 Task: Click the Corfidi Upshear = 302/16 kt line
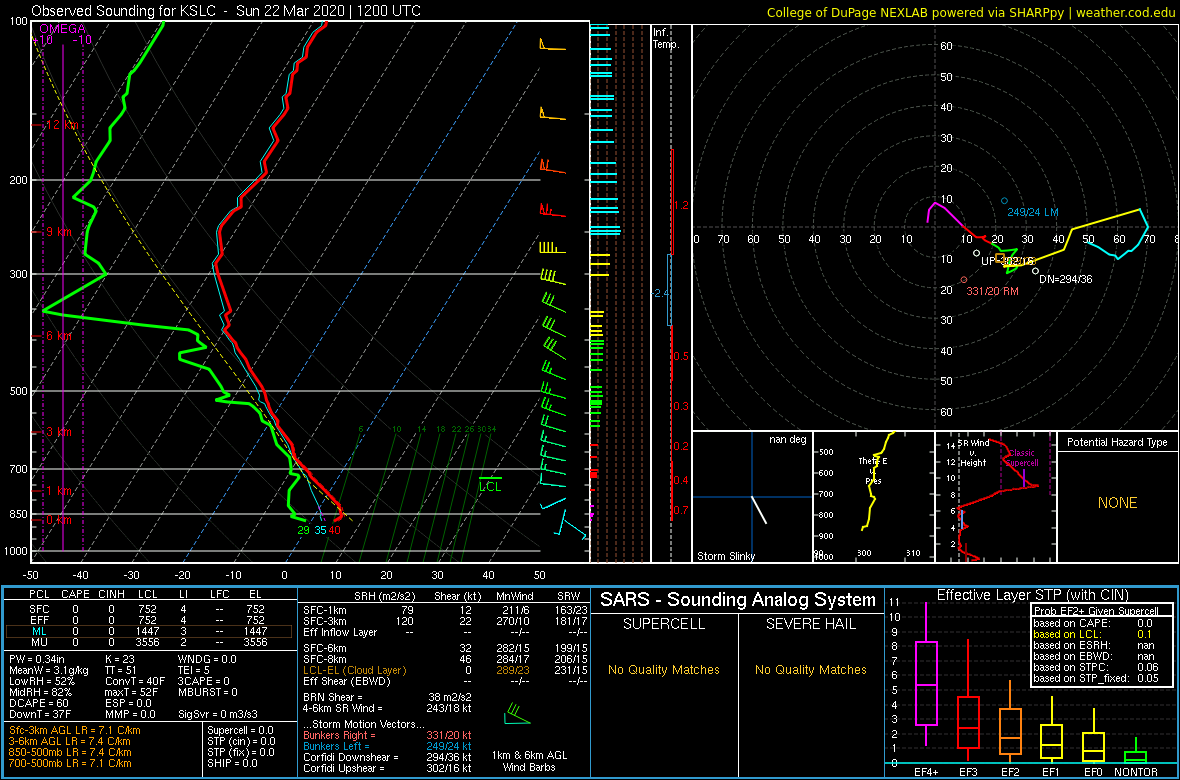coord(387,768)
